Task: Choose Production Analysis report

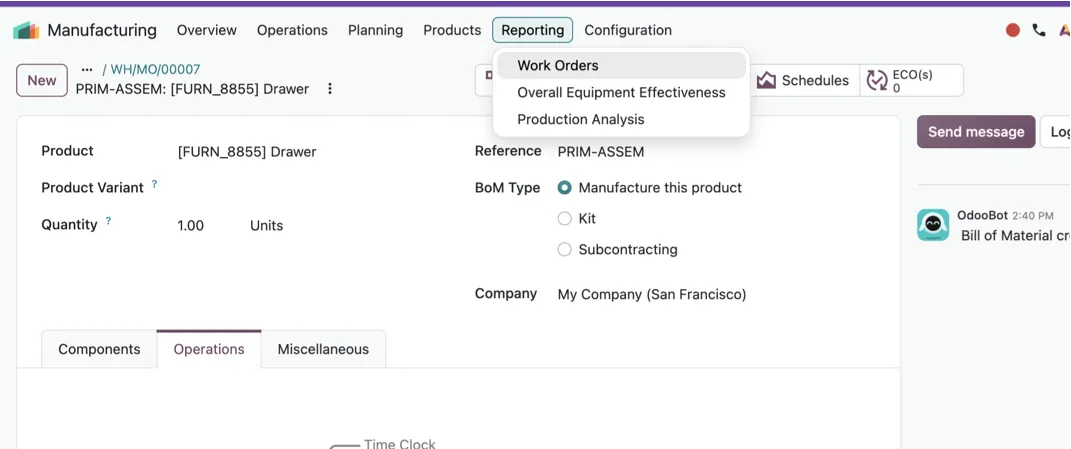Action: point(621,120)
